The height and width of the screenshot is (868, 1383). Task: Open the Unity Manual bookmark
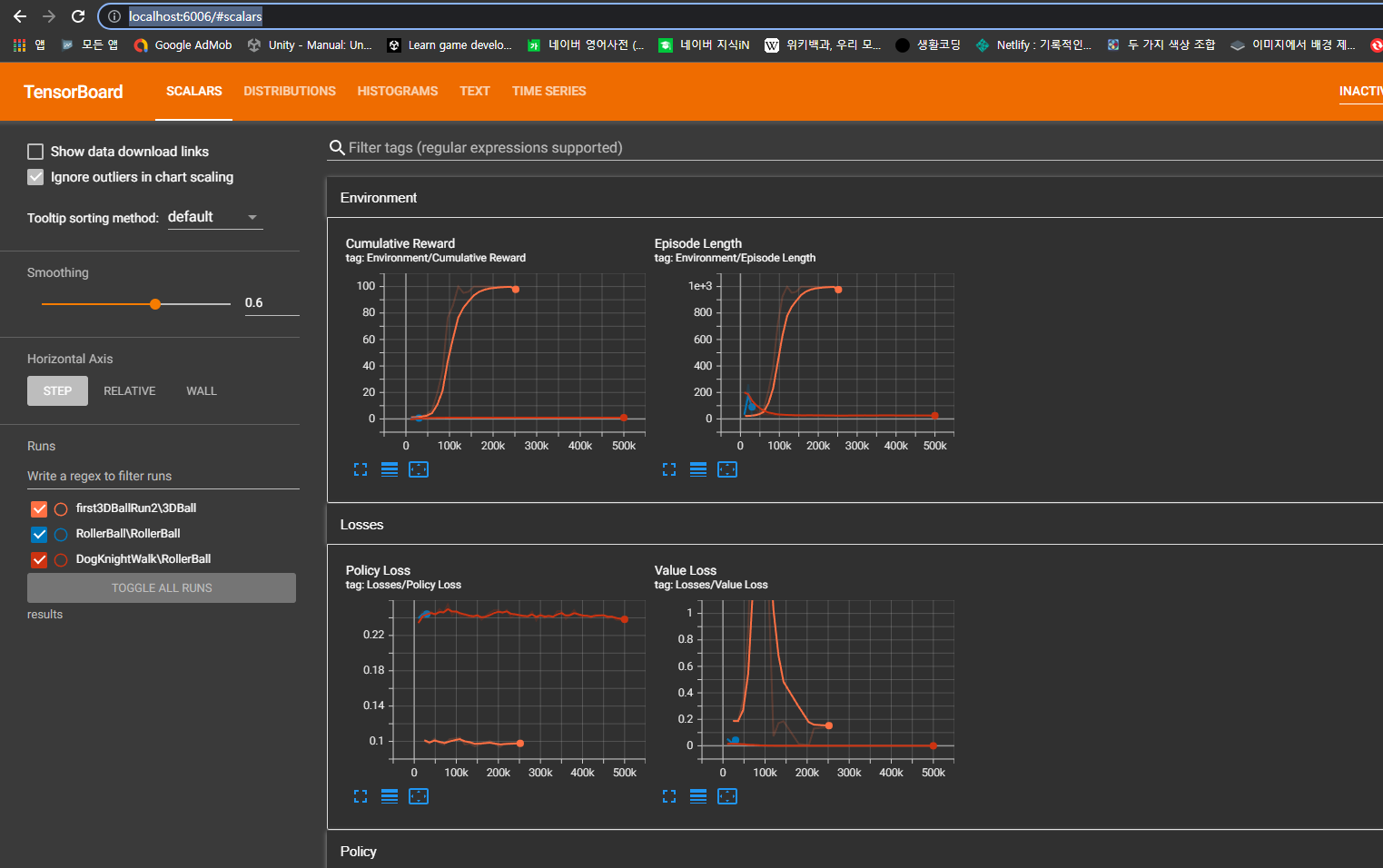click(310, 44)
